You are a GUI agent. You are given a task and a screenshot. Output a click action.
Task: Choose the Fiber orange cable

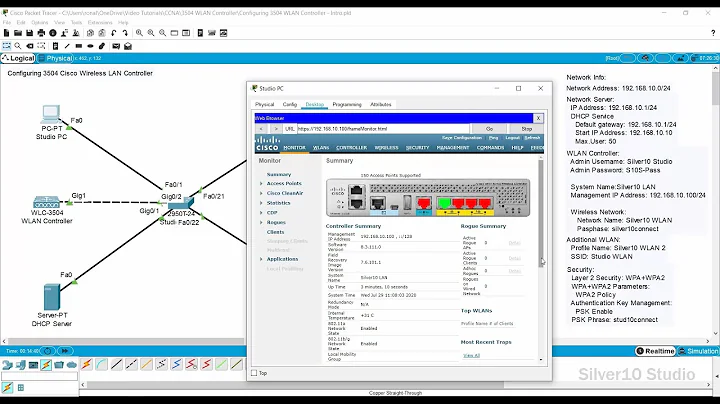coord(146,365)
